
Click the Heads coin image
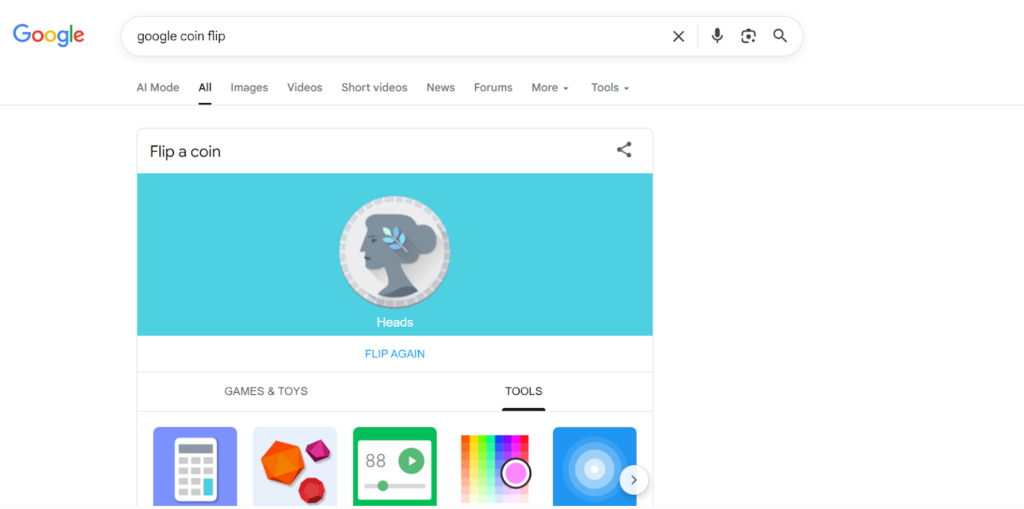pos(394,252)
